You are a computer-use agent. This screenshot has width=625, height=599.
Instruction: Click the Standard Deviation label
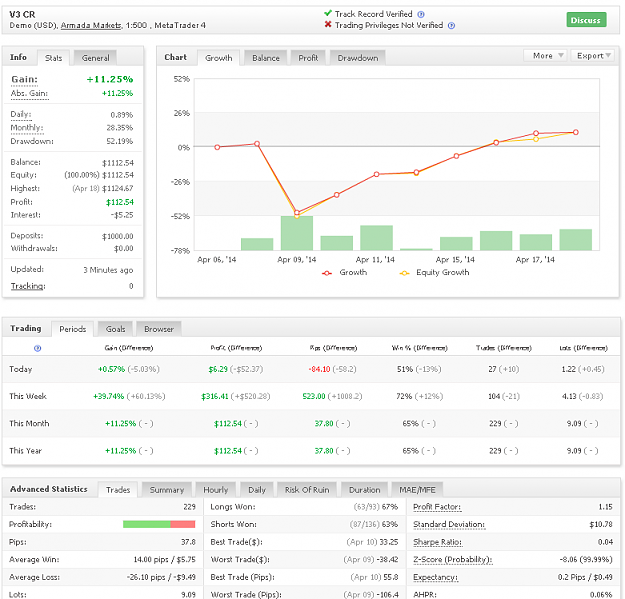pos(449,524)
